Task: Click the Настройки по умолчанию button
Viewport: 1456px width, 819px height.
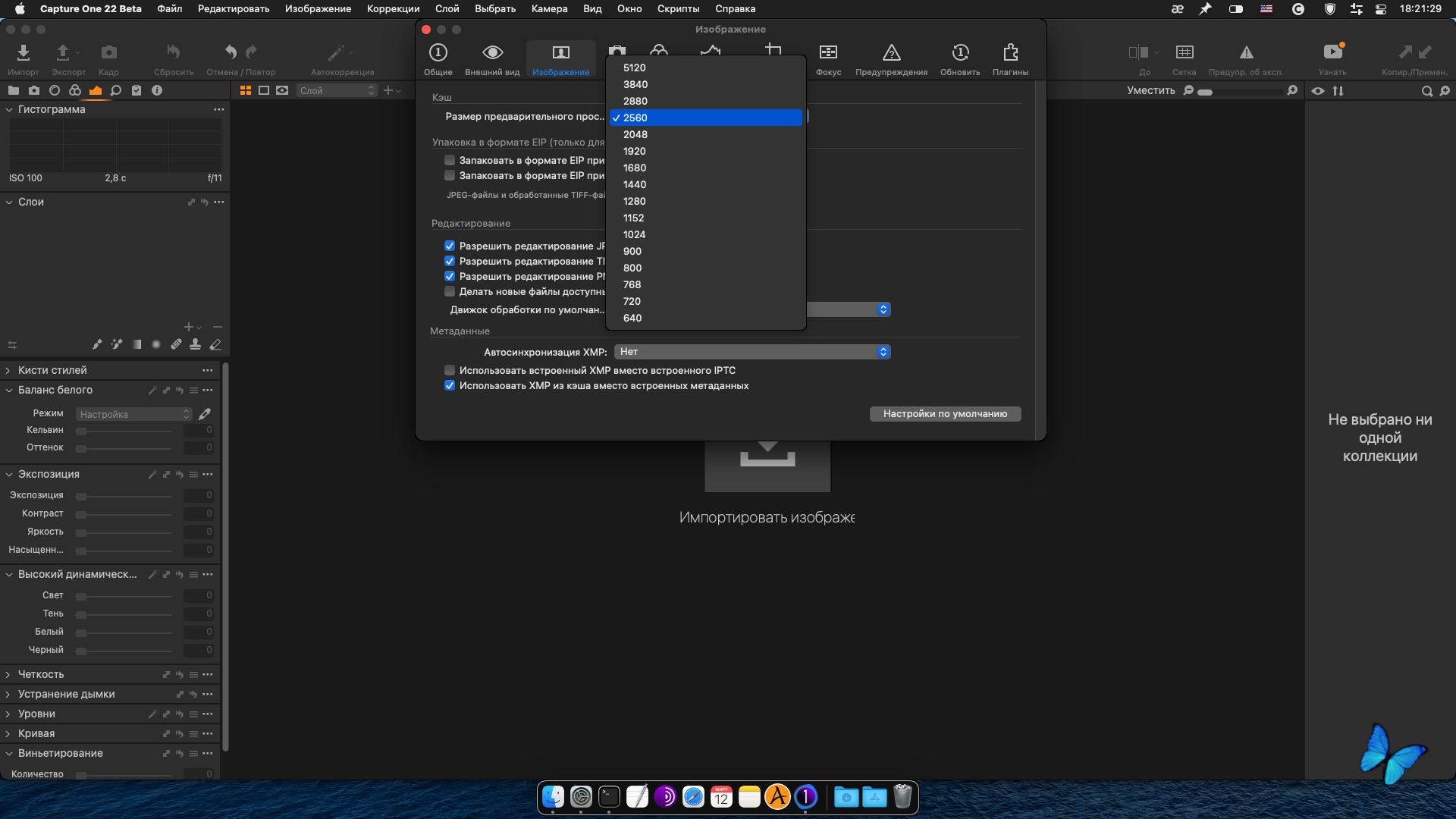Action: pyautogui.click(x=945, y=413)
